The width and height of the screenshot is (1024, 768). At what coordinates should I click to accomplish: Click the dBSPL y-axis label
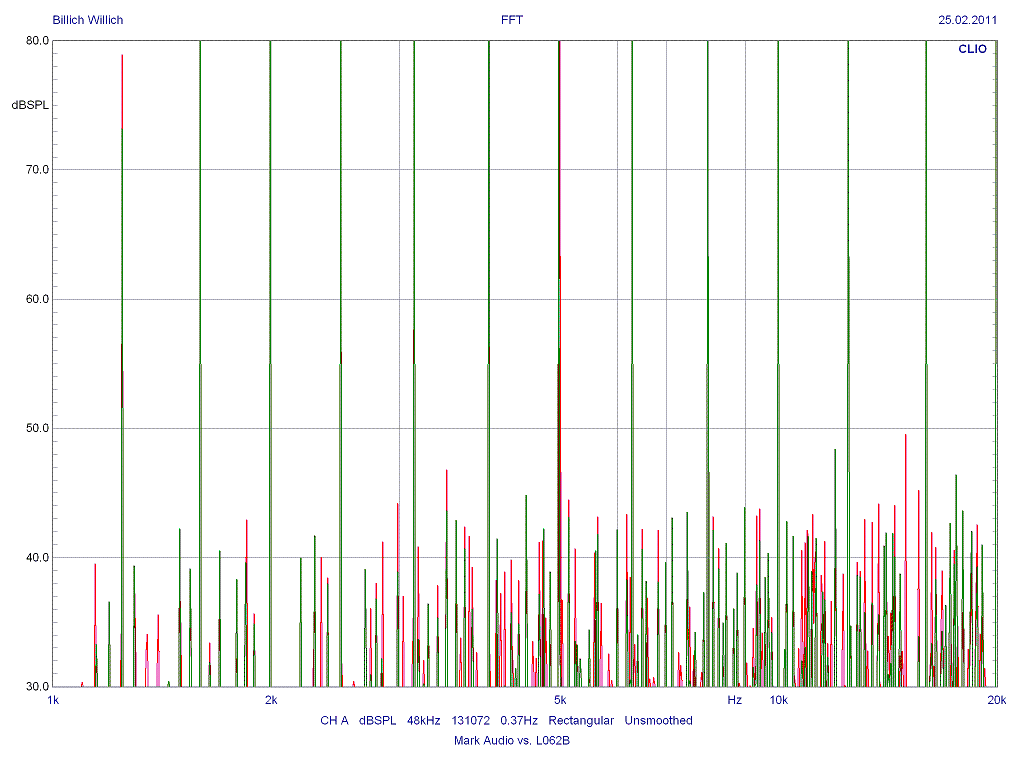[x=30, y=105]
